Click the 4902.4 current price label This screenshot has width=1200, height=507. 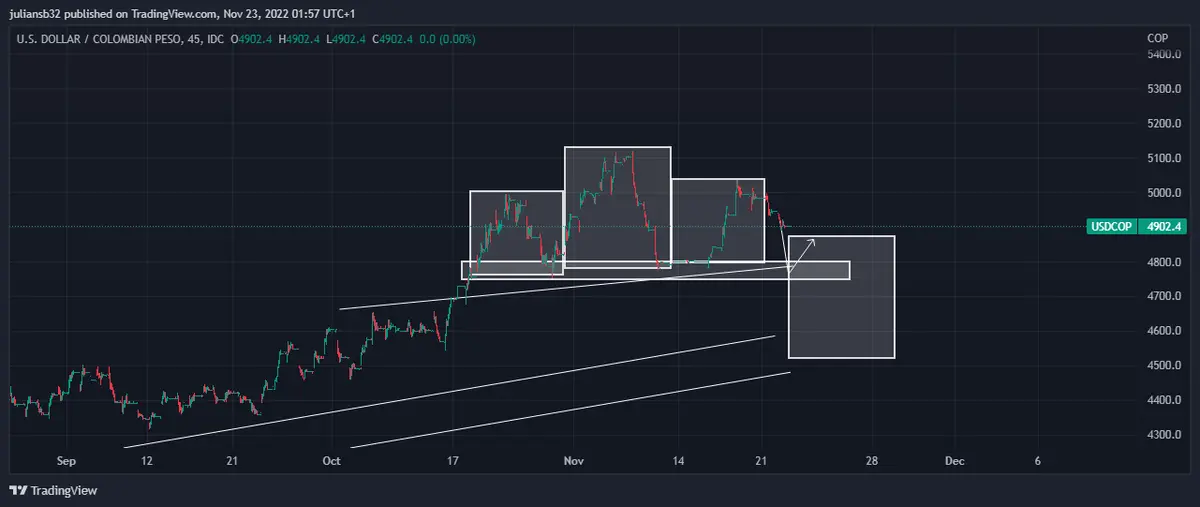[1164, 227]
